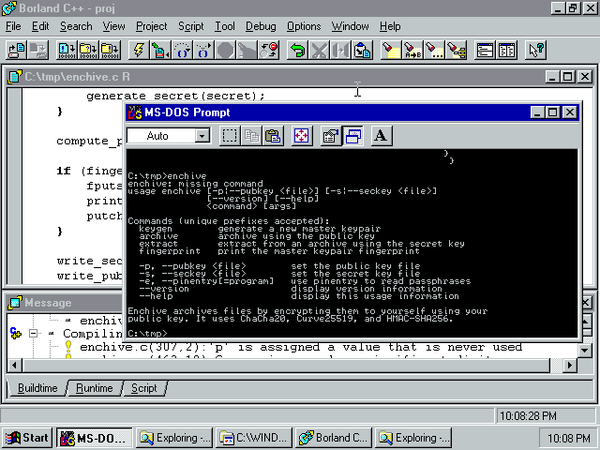Click the Message window title icon
Screen dimensions: 600x450
pyautogui.click(x=15, y=303)
